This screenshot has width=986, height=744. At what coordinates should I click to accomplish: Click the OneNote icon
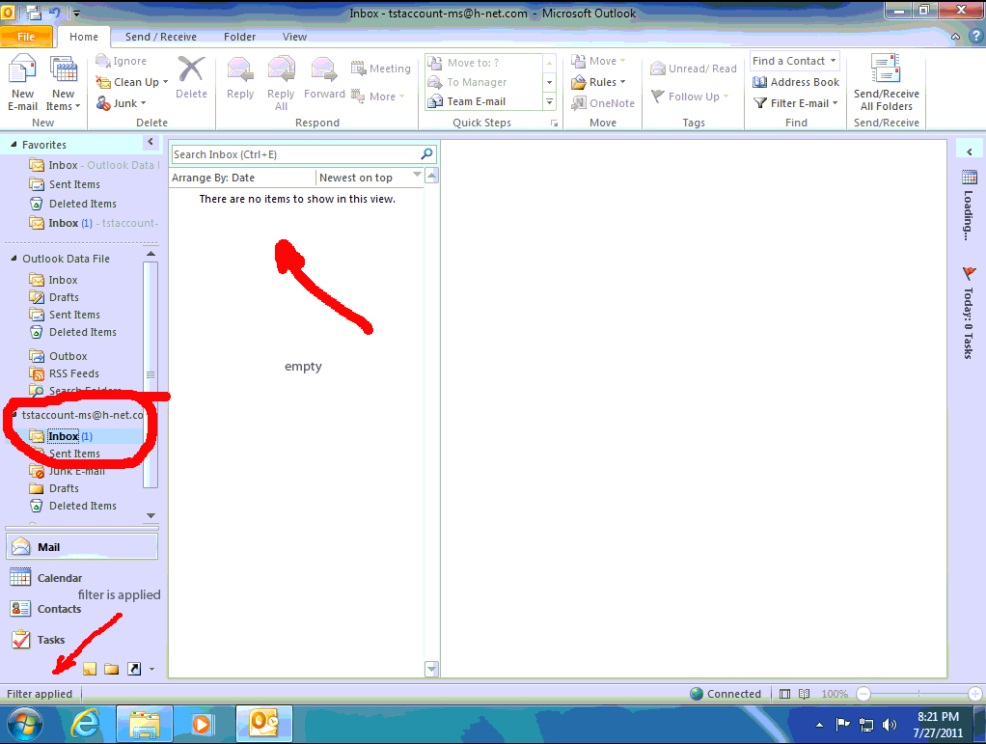579,103
